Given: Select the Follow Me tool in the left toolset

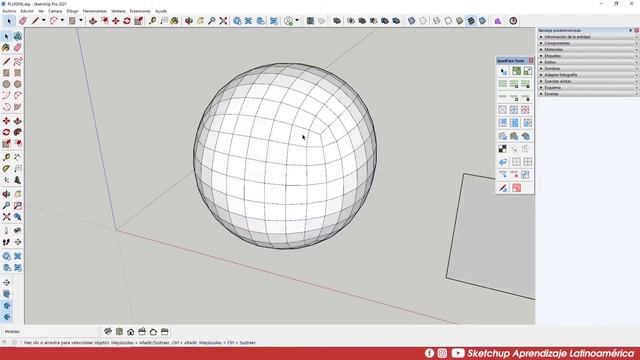Looking at the screenshot, I should (x=18, y=132).
